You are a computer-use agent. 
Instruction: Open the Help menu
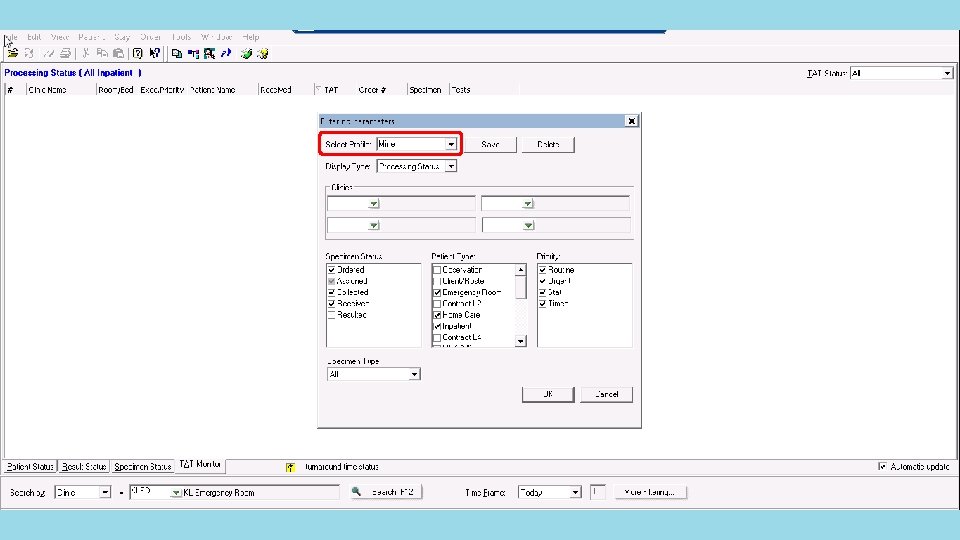[250, 37]
